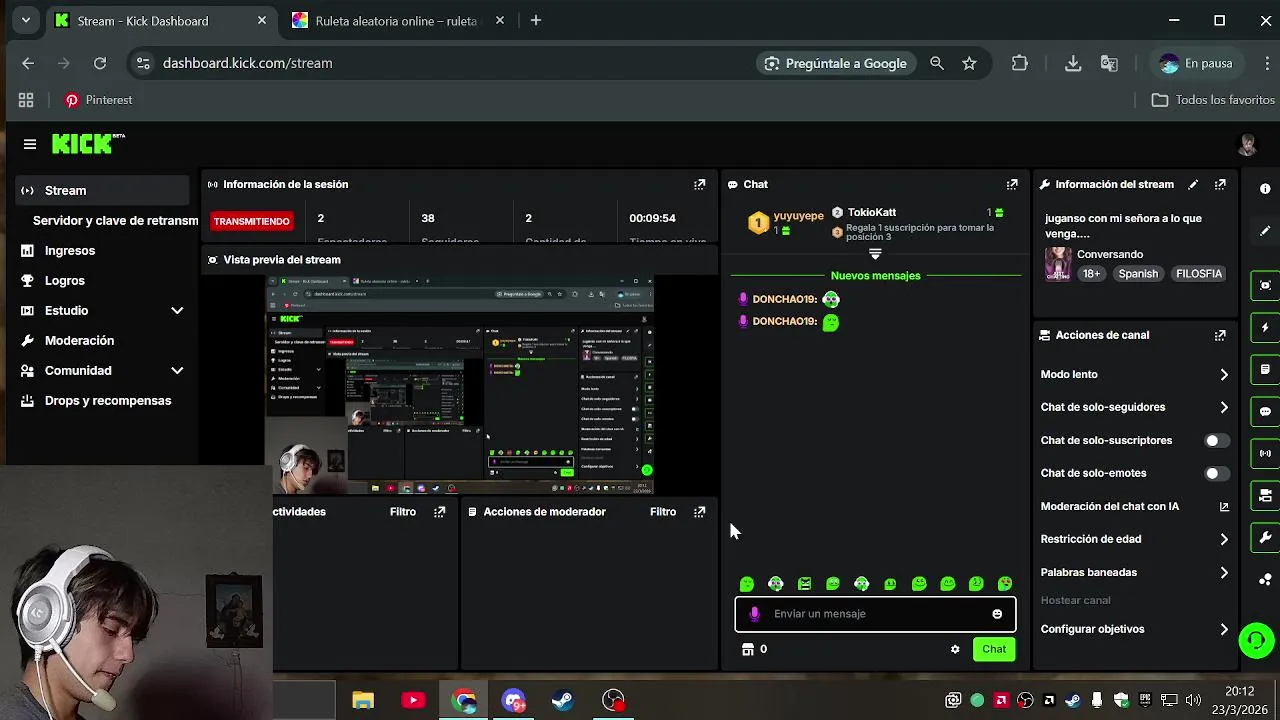Click the Enviar un mensaje input field

click(875, 614)
